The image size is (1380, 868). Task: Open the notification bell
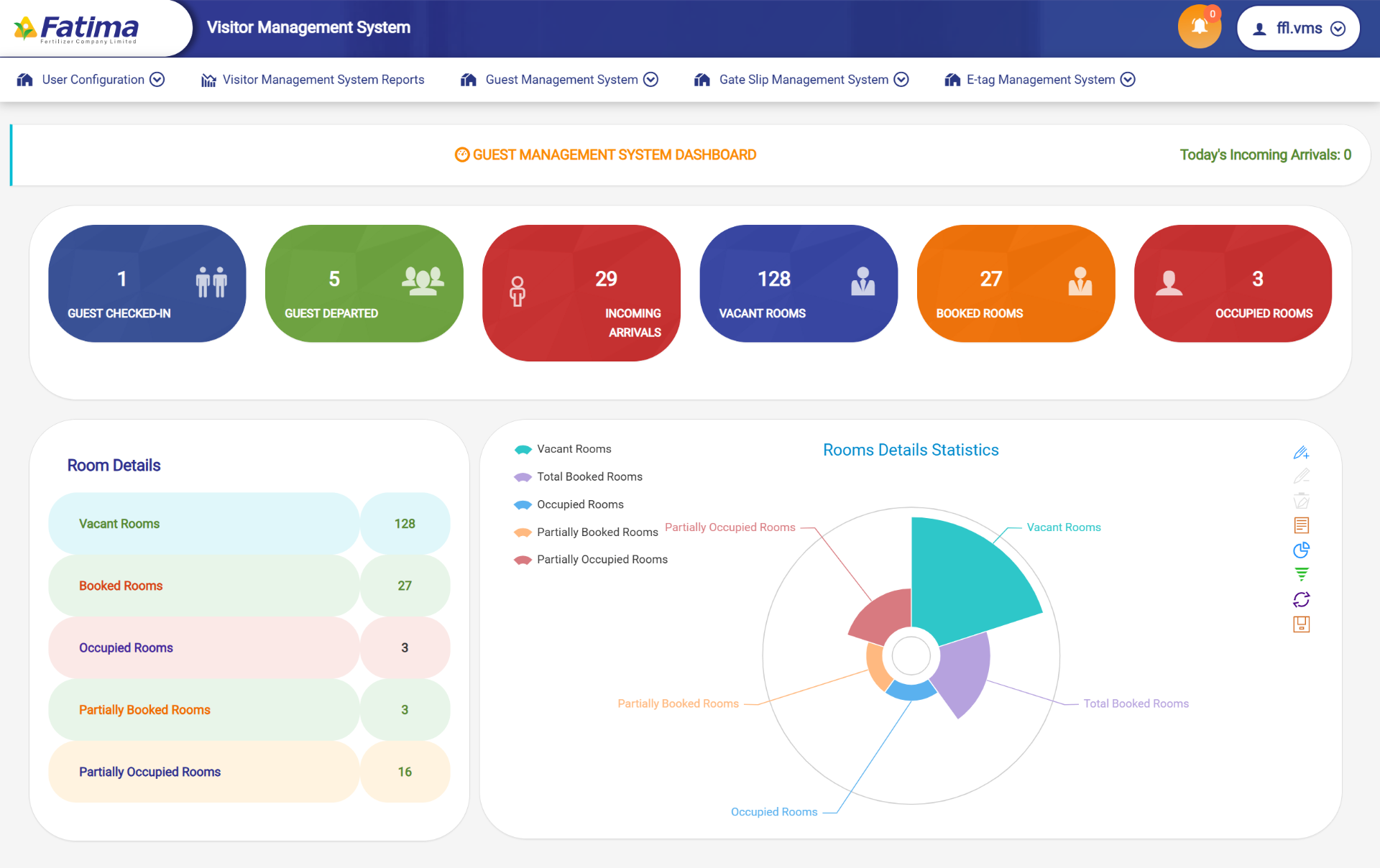[x=1199, y=27]
